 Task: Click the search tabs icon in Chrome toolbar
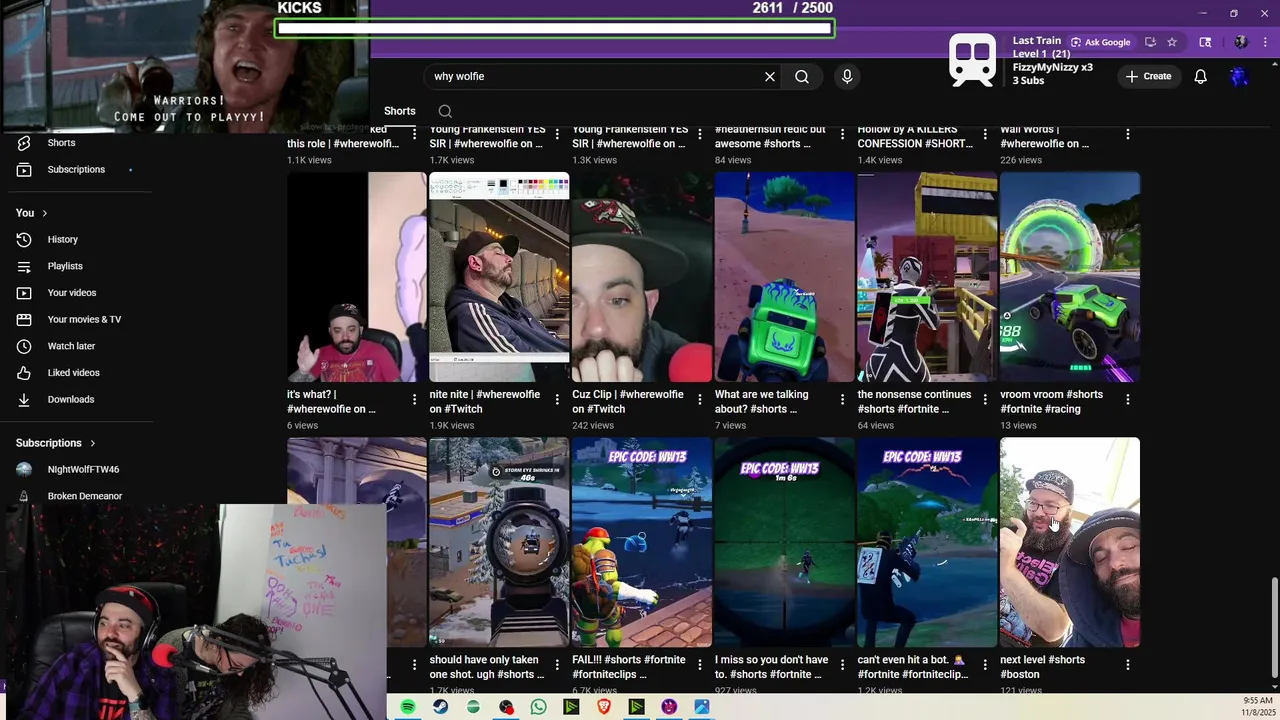point(1205,42)
